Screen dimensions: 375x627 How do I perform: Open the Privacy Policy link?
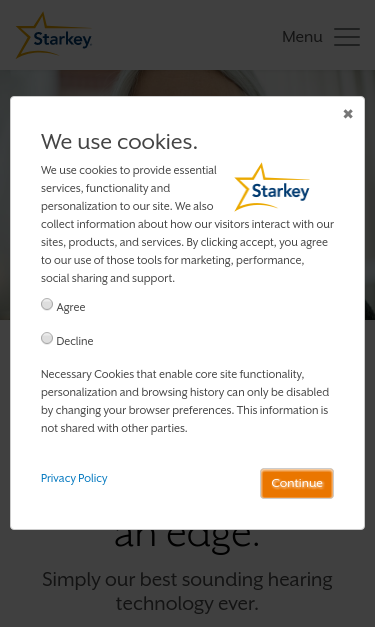point(74,478)
